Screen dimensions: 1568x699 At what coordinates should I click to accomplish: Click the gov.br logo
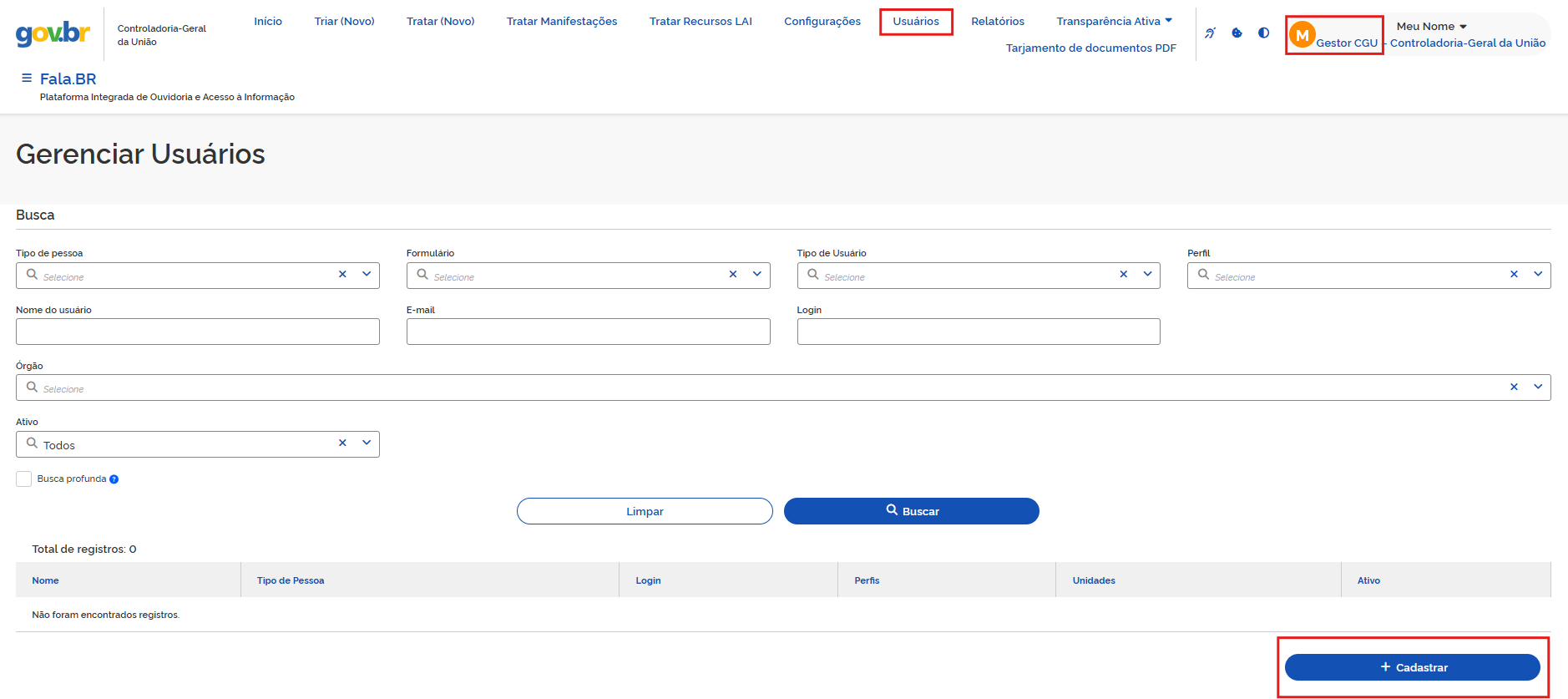coord(53,33)
